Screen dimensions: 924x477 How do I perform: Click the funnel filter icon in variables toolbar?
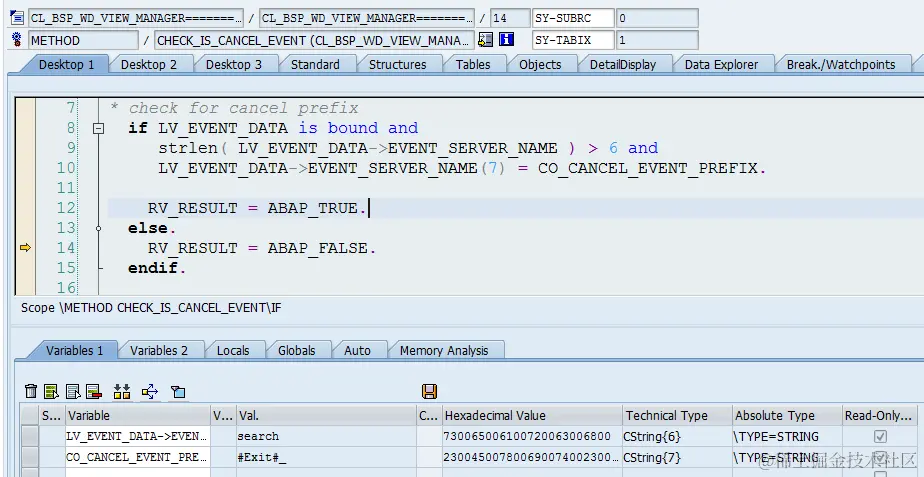coord(178,392)
